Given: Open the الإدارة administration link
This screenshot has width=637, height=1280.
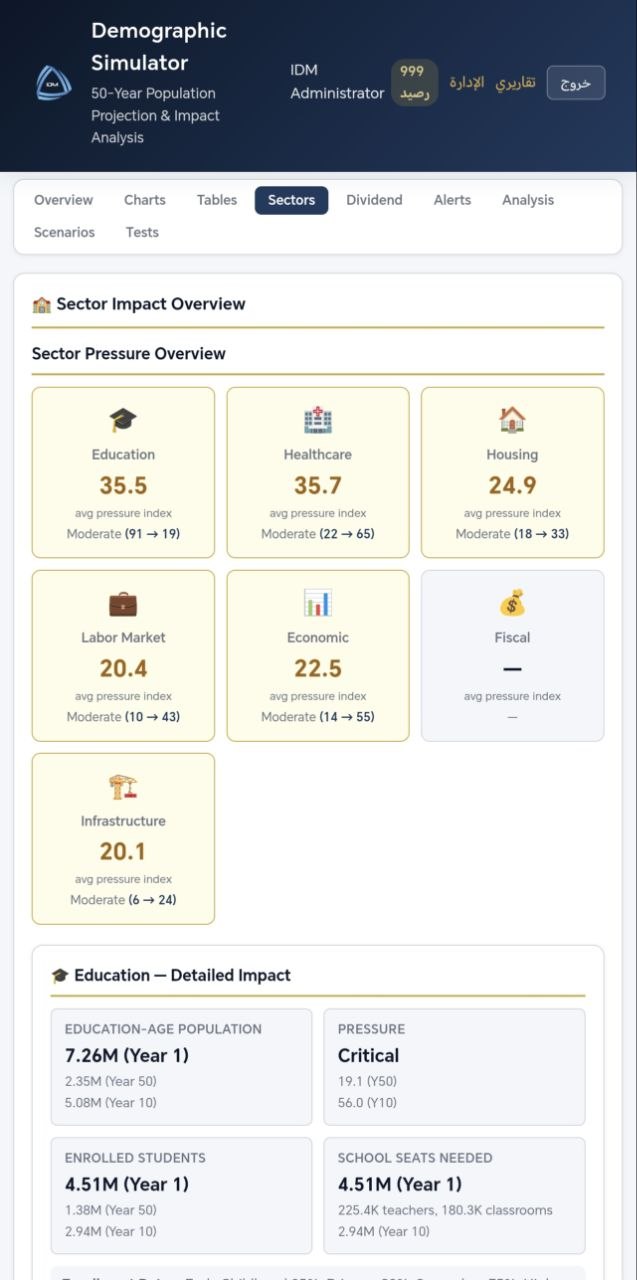Looking at the screenshot, I should click(467, 82).
